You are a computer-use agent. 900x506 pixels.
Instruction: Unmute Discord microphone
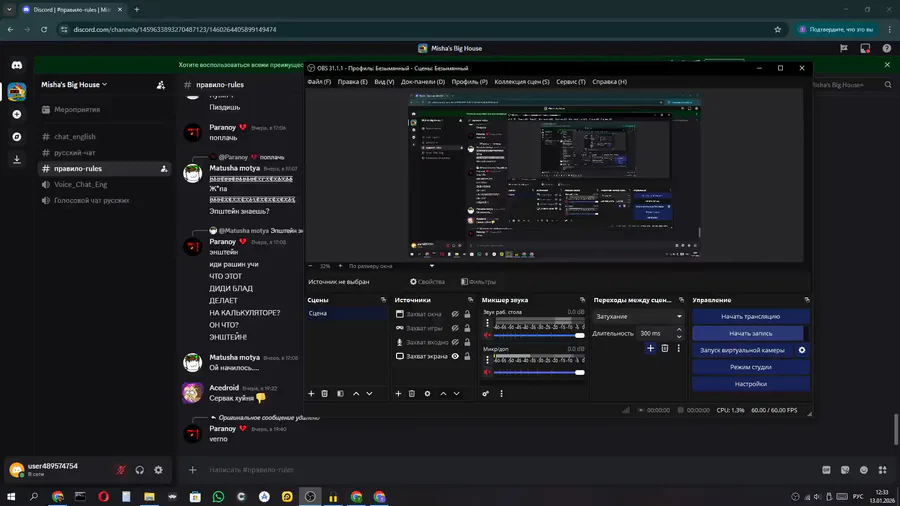coord(121,470)
